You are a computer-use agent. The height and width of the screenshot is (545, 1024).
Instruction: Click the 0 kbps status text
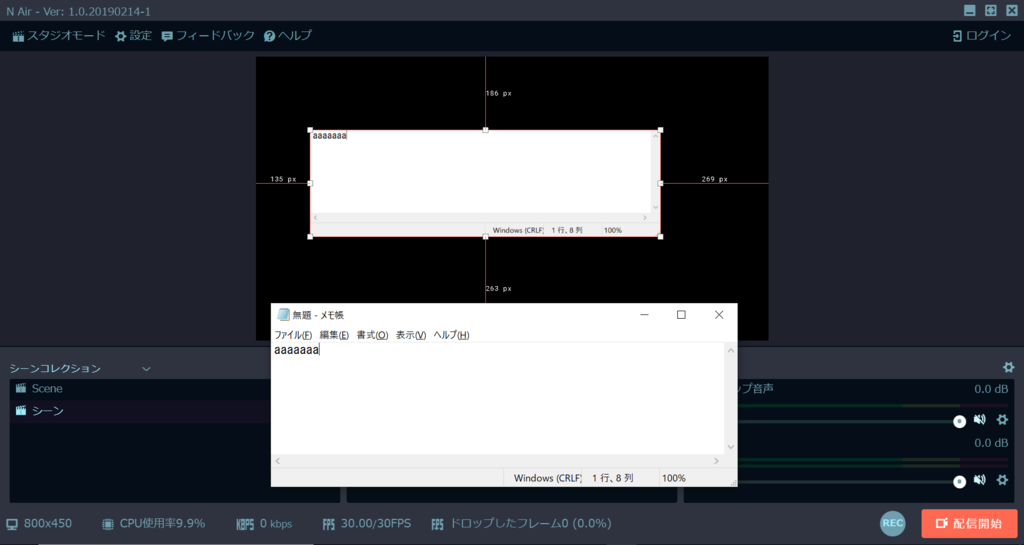point(276,523)
